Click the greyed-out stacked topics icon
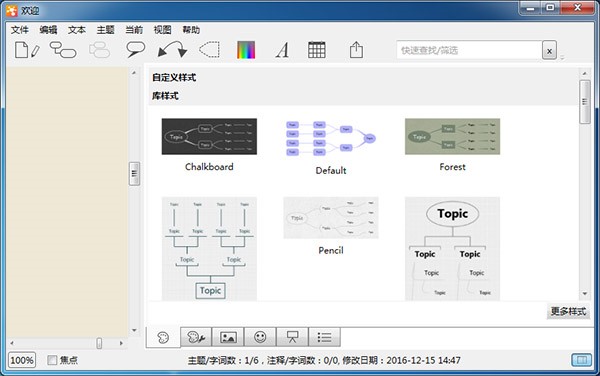The image size is (600, 376). (99, 50)
